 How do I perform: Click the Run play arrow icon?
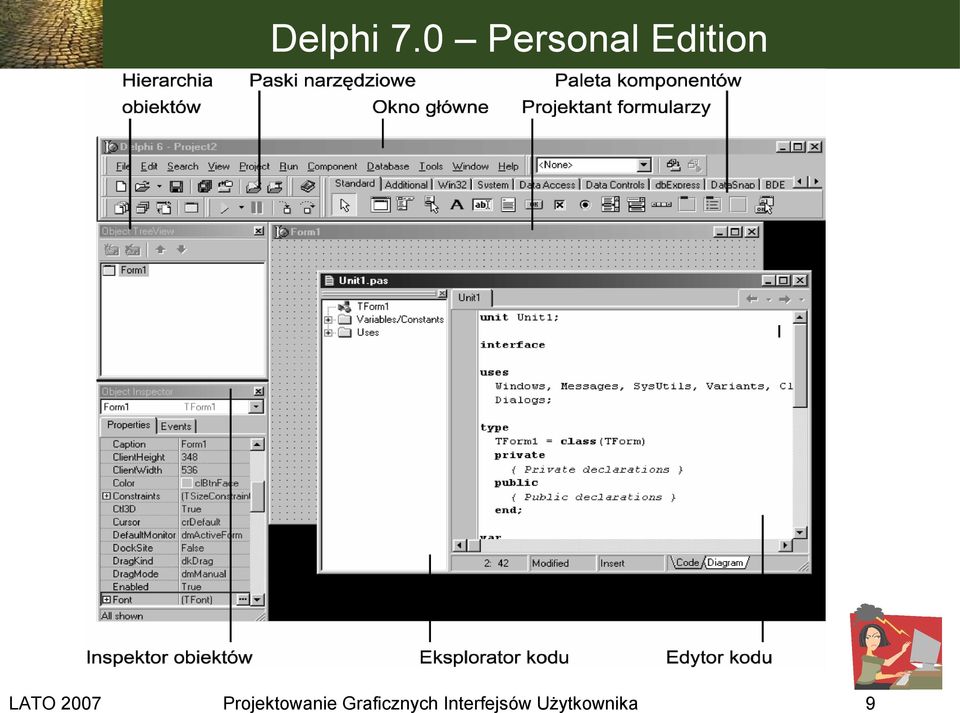pos(225,208)
